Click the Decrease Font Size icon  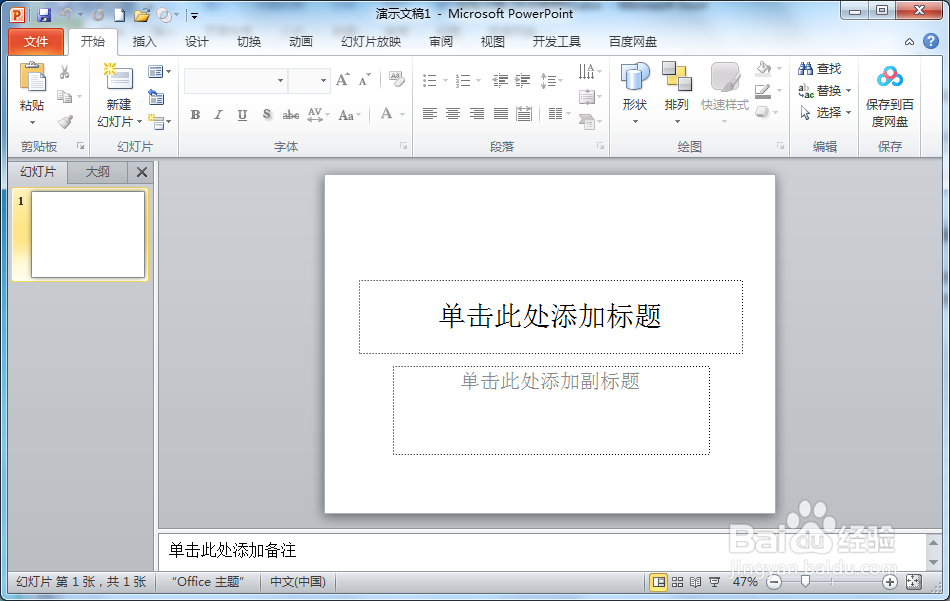(364, 80)
